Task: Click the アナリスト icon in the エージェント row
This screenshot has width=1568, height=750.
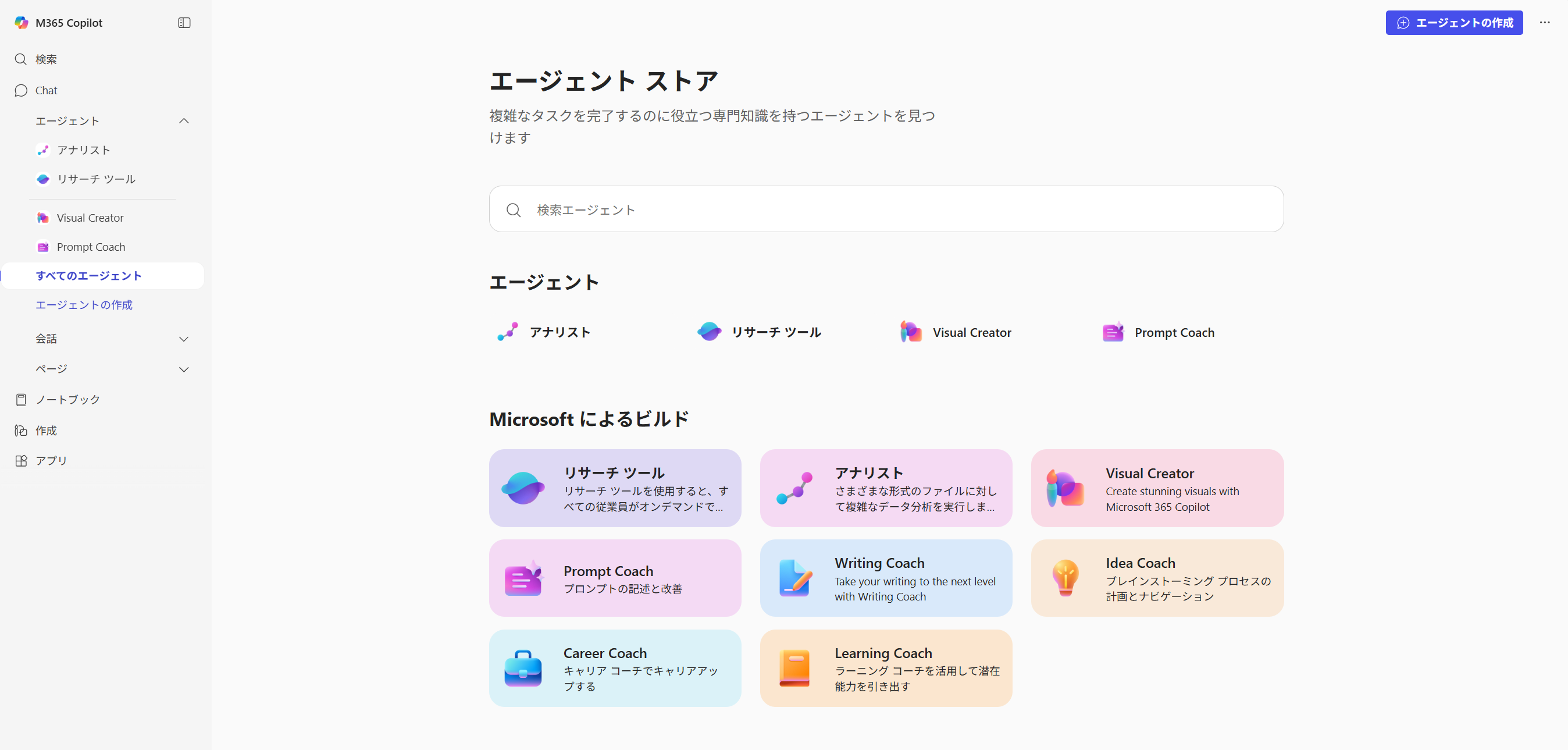Action: pyautogui.click(x=508, y=332)
